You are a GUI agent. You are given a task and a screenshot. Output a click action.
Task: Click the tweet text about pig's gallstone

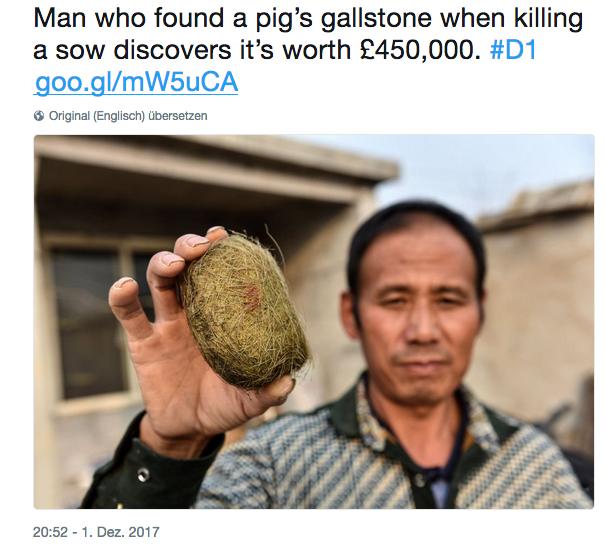click(308, 34)
